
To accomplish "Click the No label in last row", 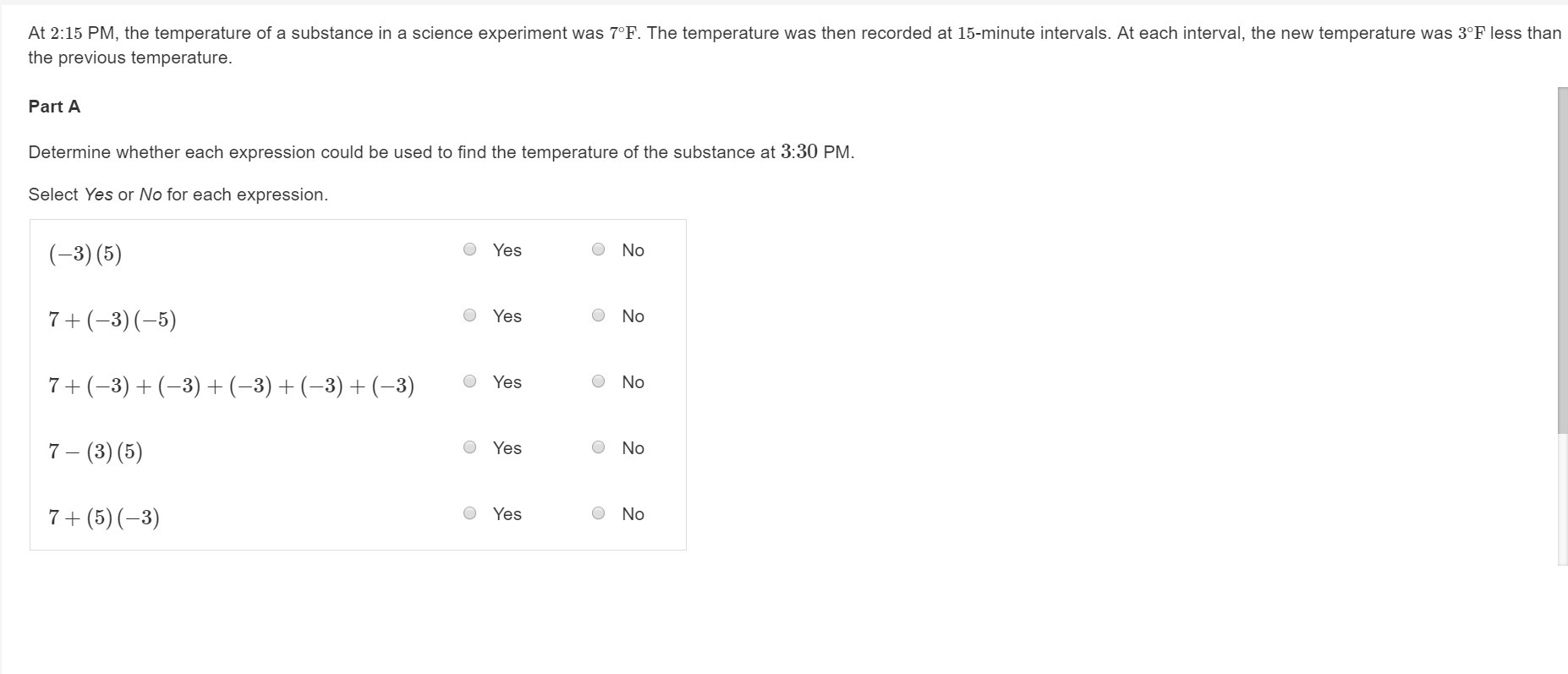I will tap(633, 514).
